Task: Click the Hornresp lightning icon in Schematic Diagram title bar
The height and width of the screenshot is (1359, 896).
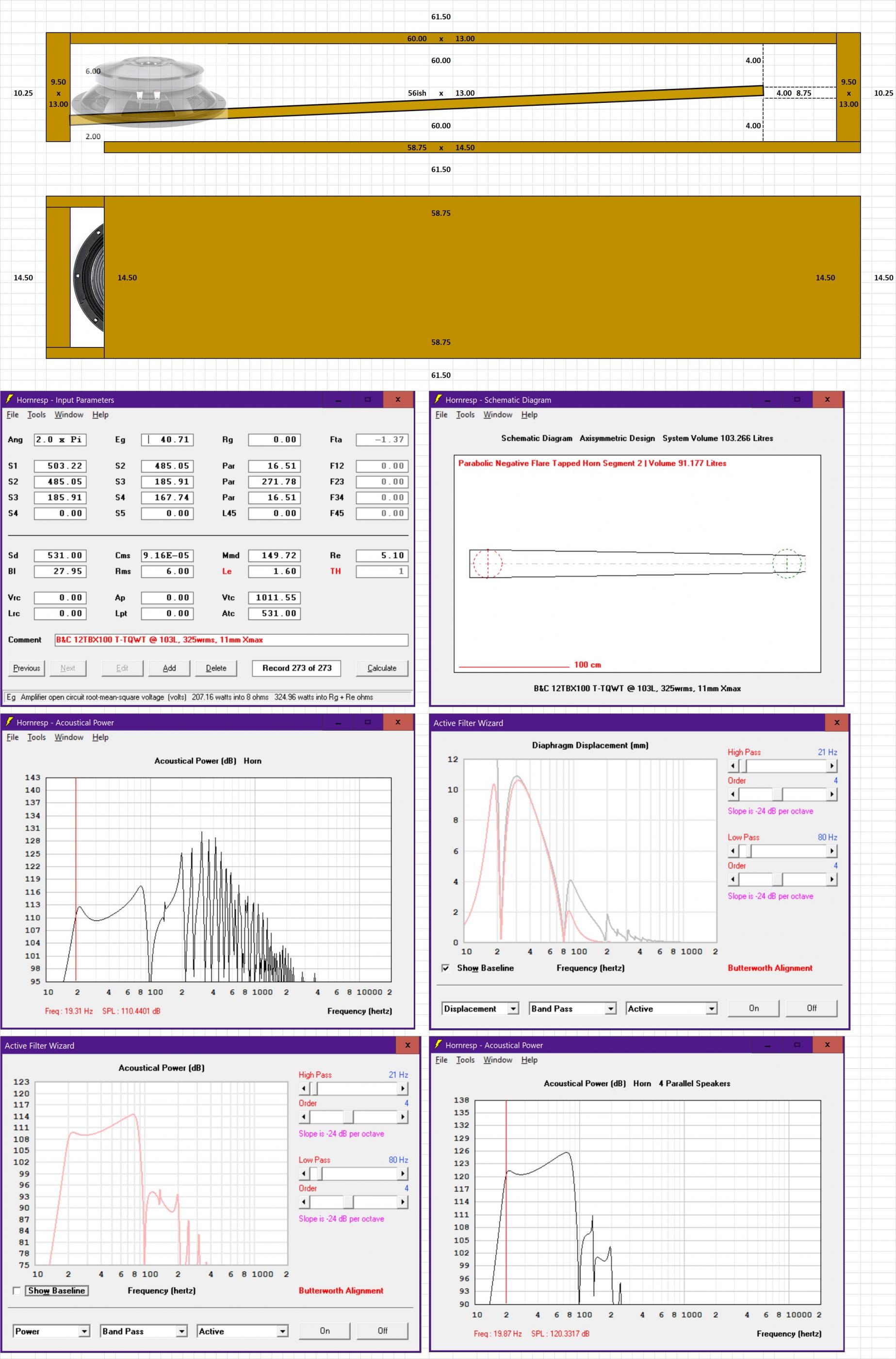Action: pos(438,399)
